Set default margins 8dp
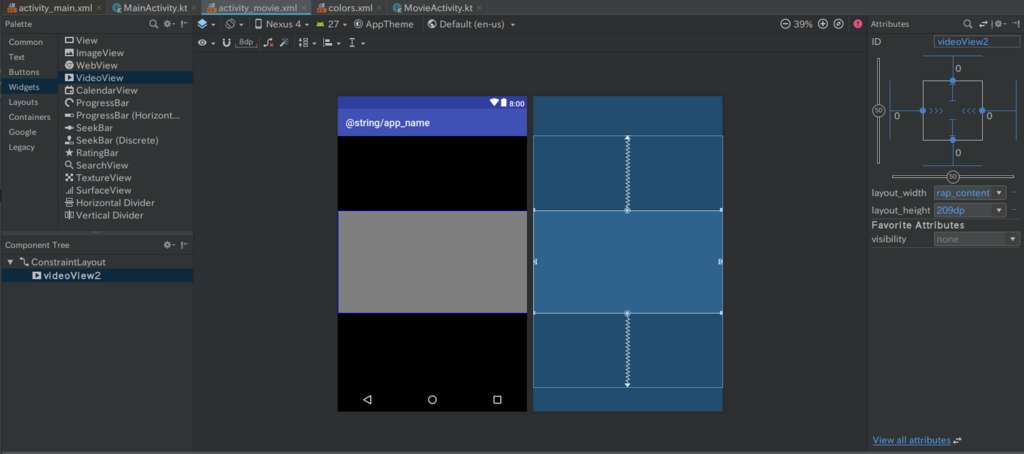The width and height of the screenshot is (1024, 454). [246, 42]
